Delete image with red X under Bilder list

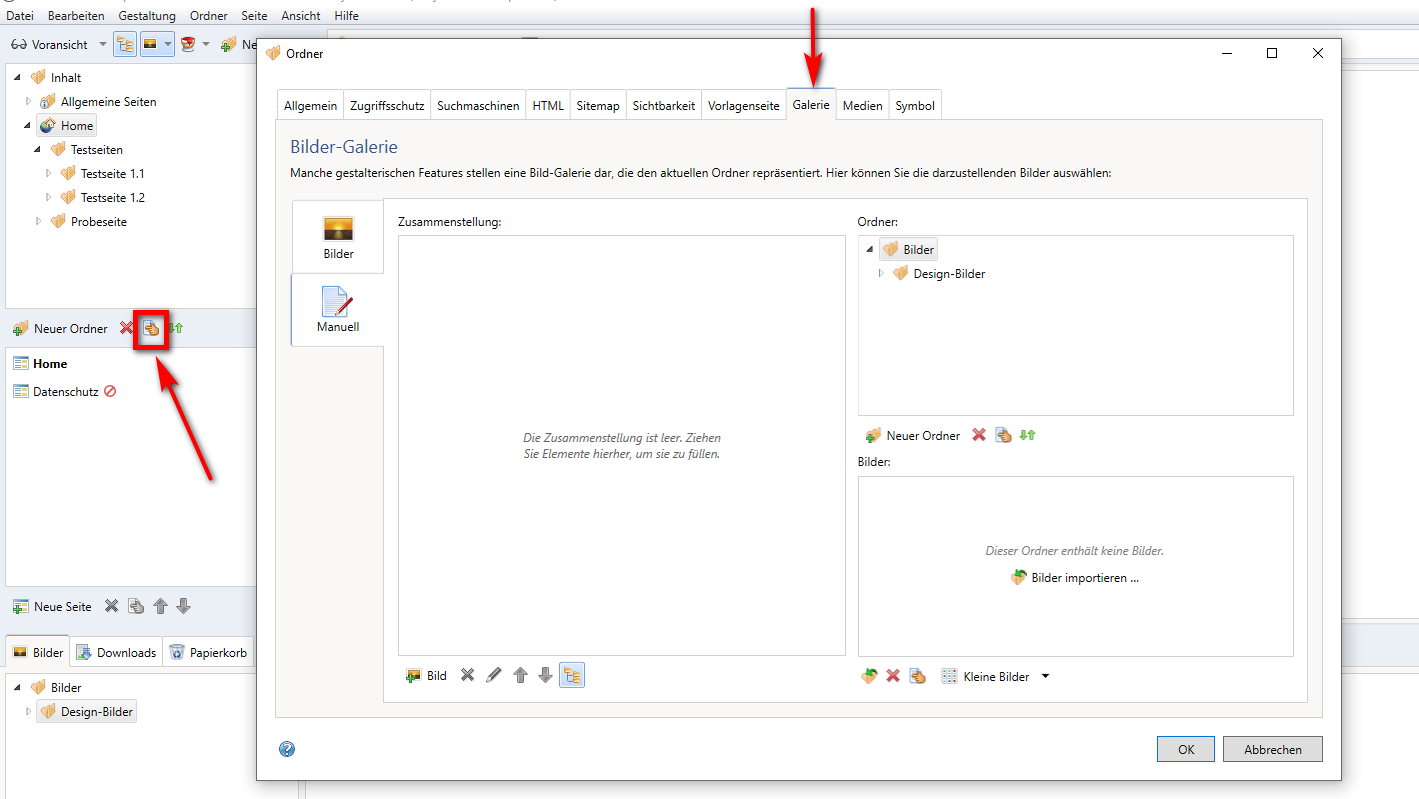(x=893, y=677)
